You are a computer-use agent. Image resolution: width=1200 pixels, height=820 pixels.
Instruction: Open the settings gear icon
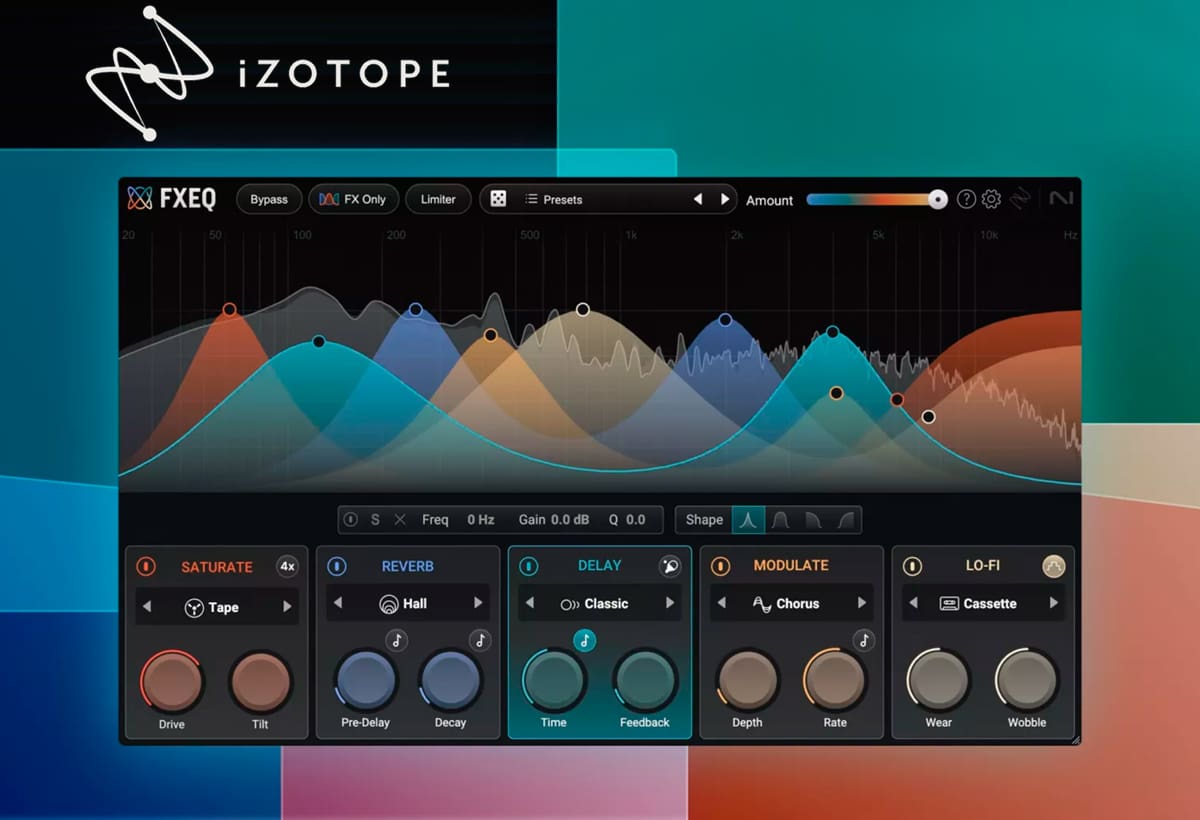991,199
